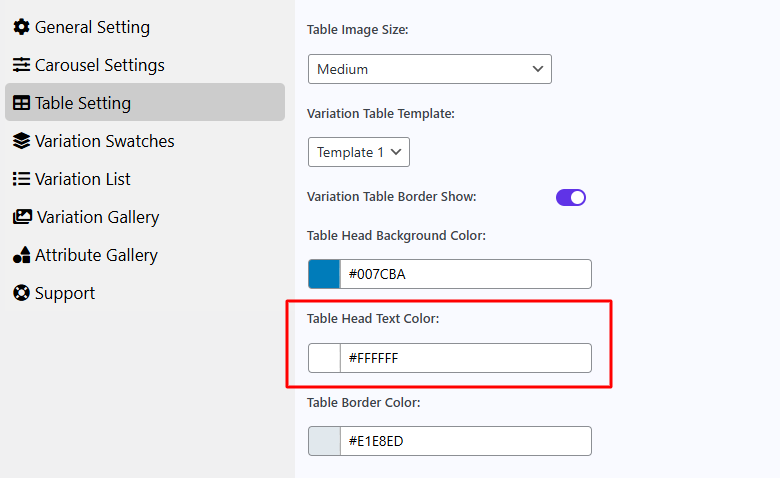The image size is (780, 478).
Task: Open the Attribute Gallery text link
Action: pos(96,255)
